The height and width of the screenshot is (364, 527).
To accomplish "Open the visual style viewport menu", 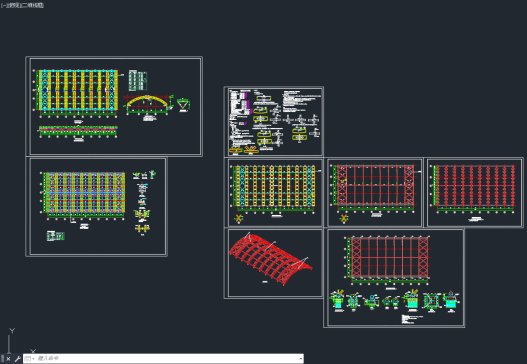I will point(32,5).
